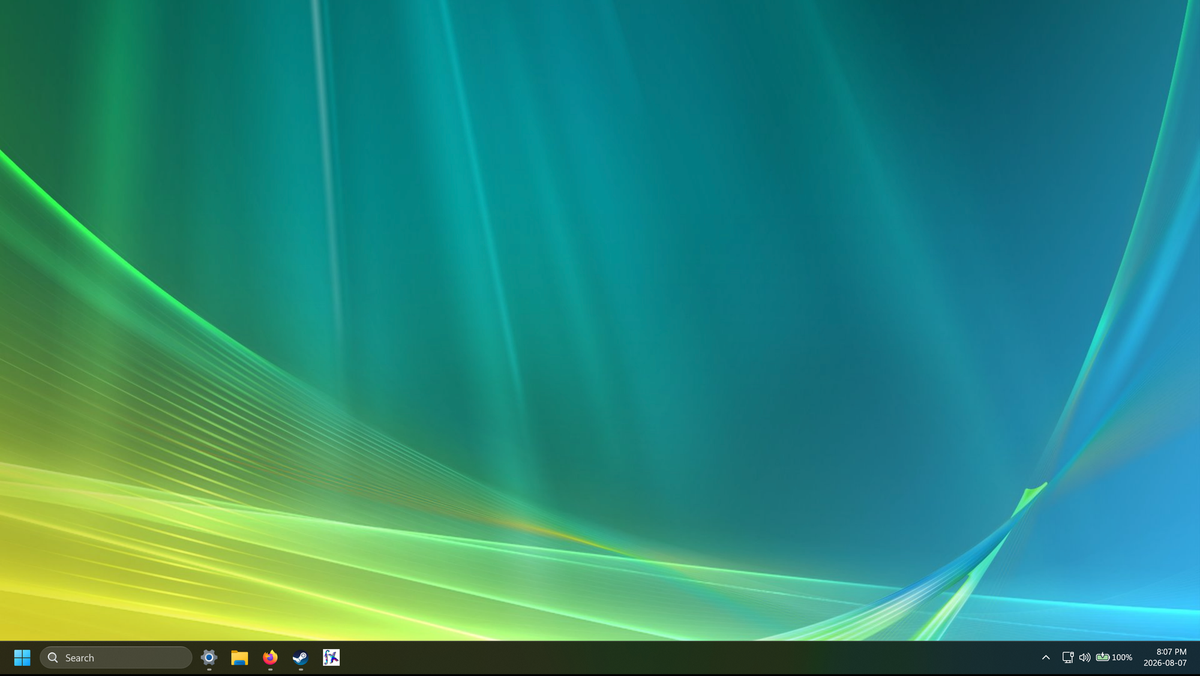The width and height of the screenshot is (1200, 676).
Task: Open the Windows Start menu
Action: [x=22, y=657]
